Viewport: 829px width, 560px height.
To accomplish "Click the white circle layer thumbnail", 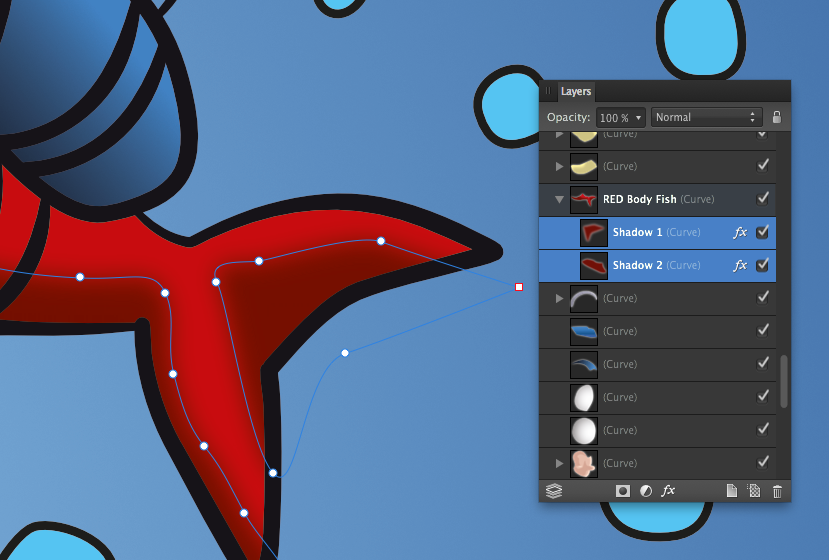I will (584, 430).
